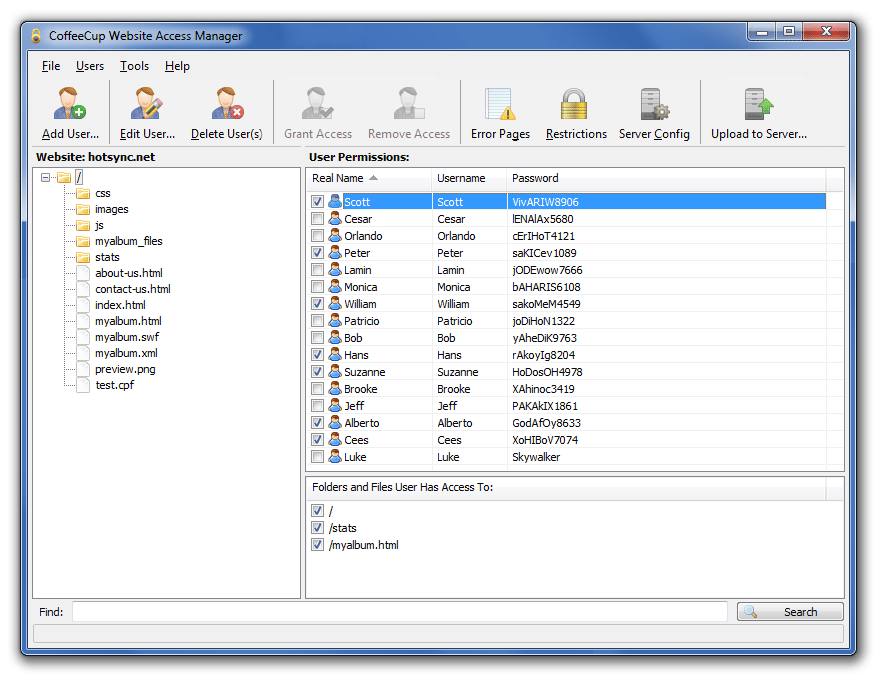Click the about-us.html file icon
This screenshot has width=884, height=685.
83,273
